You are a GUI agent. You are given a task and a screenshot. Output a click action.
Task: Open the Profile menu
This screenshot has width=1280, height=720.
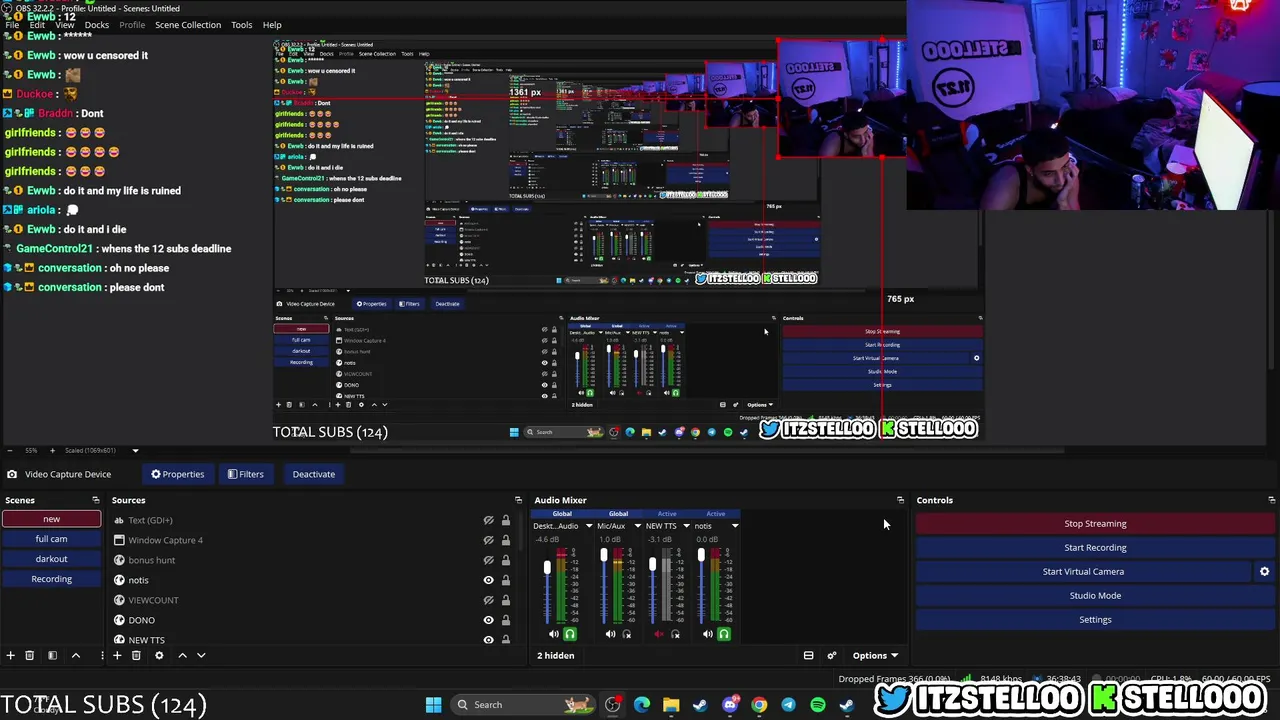tap(132, 25)
